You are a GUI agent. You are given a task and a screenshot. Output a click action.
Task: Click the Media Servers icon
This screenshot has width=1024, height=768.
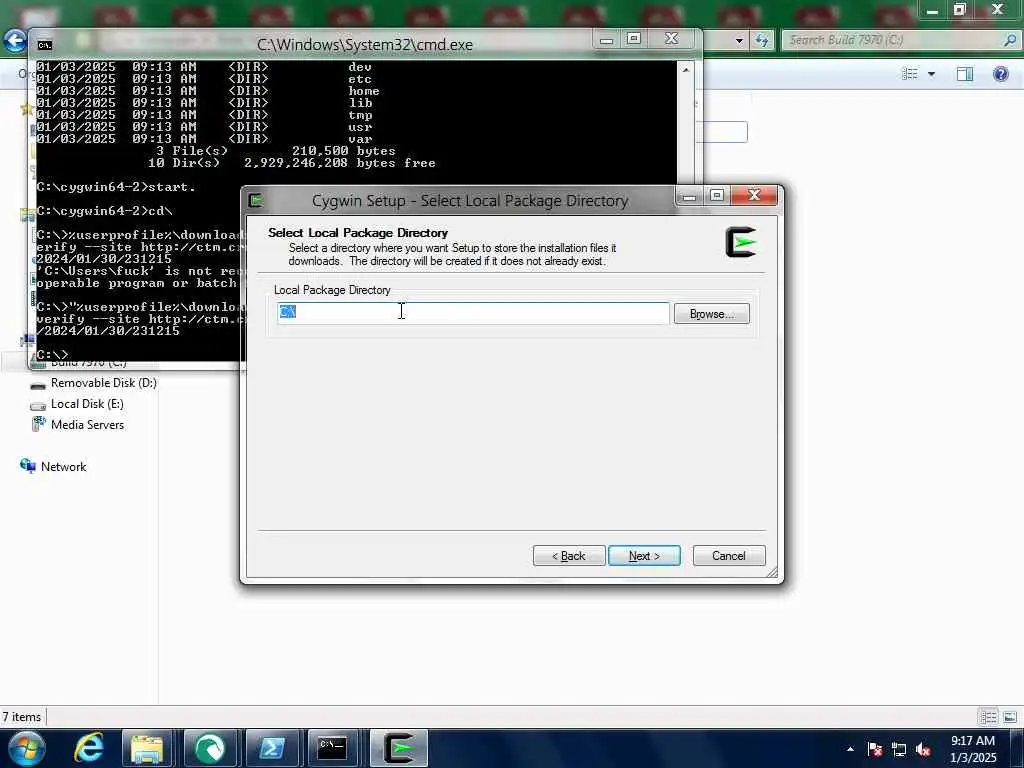(x=38, y=424)
